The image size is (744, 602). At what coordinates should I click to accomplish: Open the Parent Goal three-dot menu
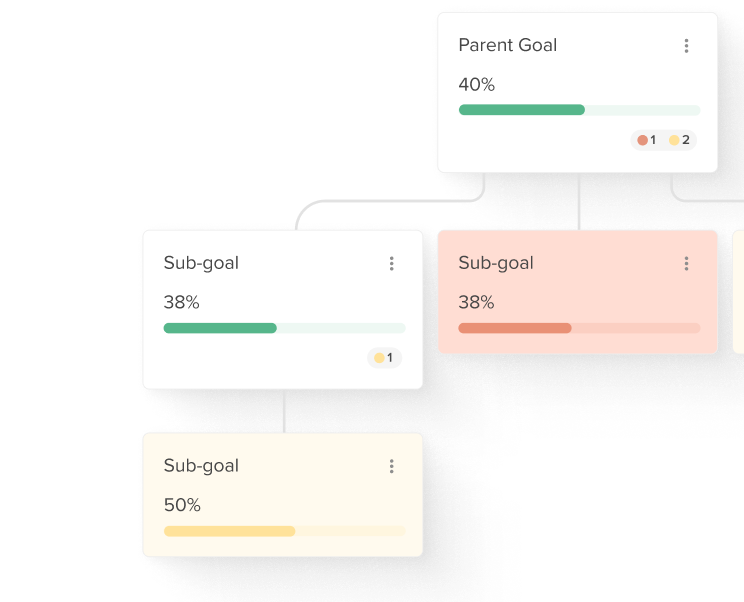(x=686, y=46)
